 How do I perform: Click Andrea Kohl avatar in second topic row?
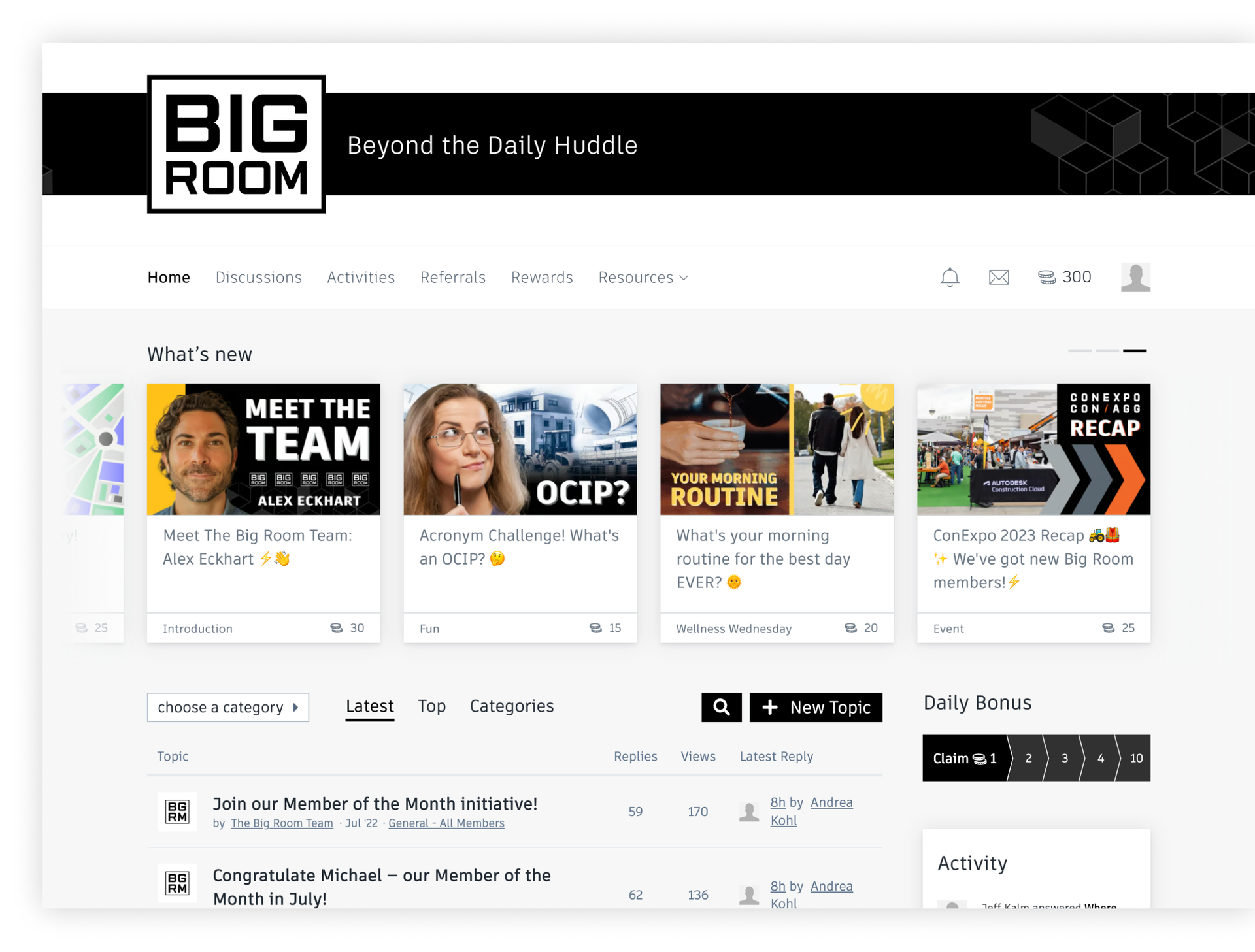(x=749, y=895)
